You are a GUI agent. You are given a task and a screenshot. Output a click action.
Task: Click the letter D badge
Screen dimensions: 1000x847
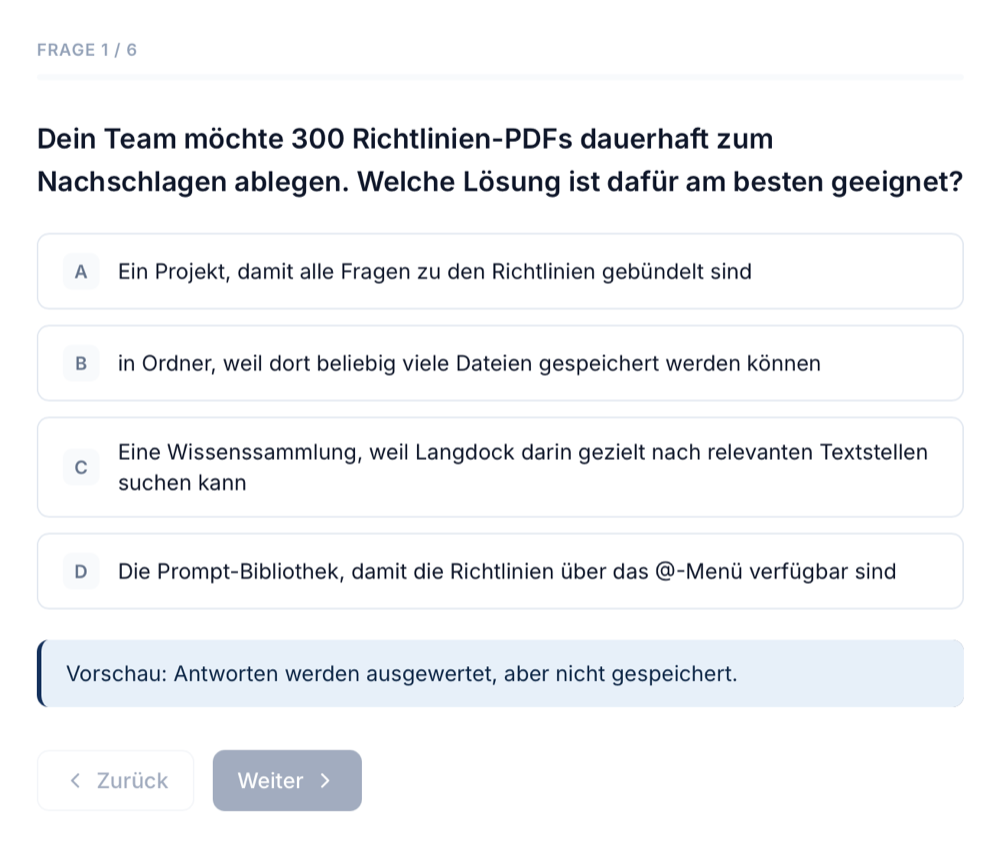[81, 571]
